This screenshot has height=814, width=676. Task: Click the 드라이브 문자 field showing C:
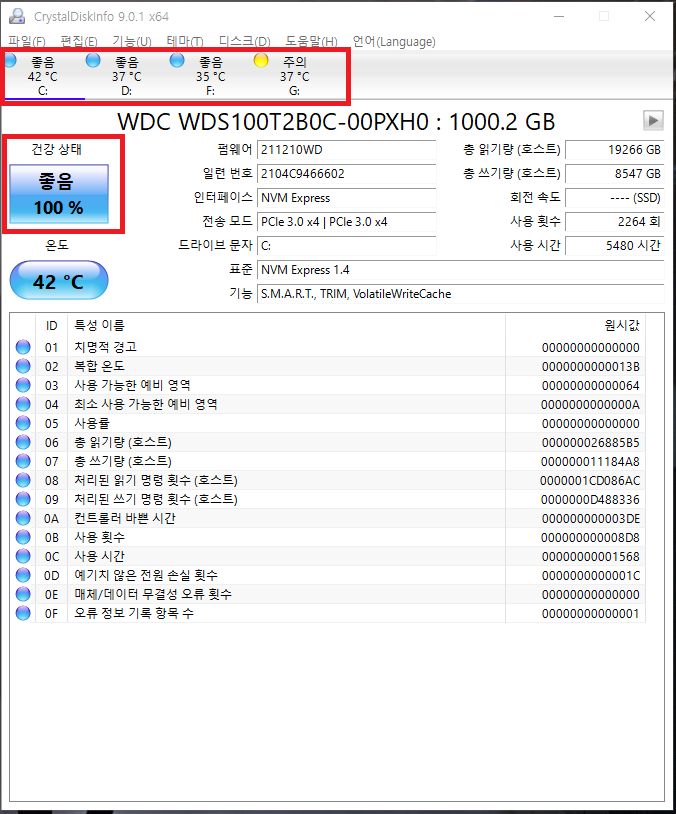click(x=346, y=246)
